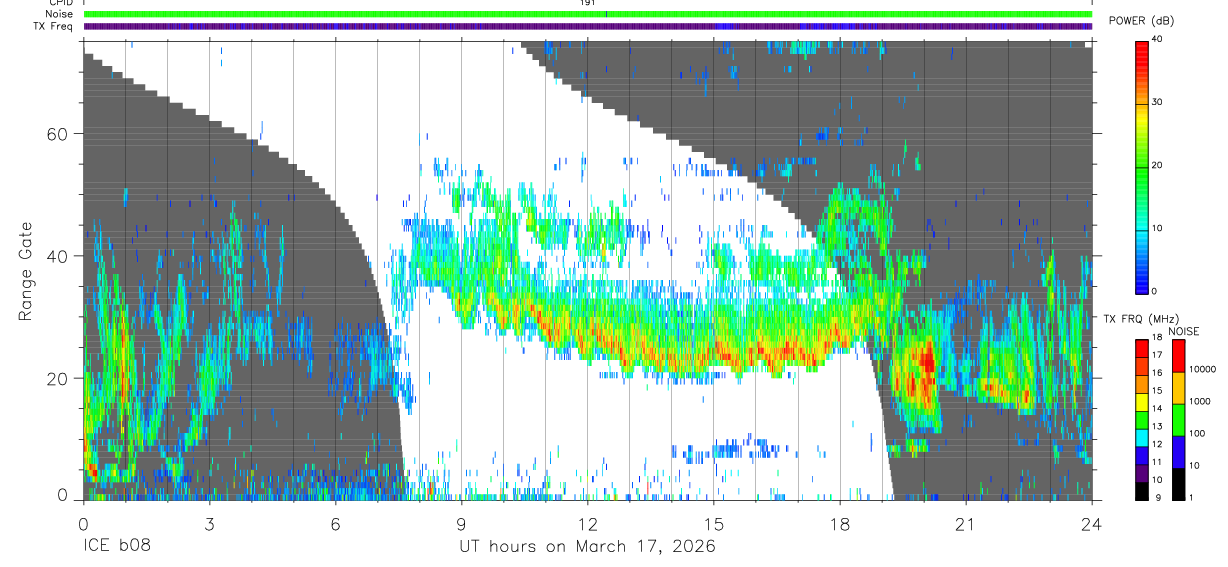Click the 'TX Freq' row label at top left

(x=51, y=26)
